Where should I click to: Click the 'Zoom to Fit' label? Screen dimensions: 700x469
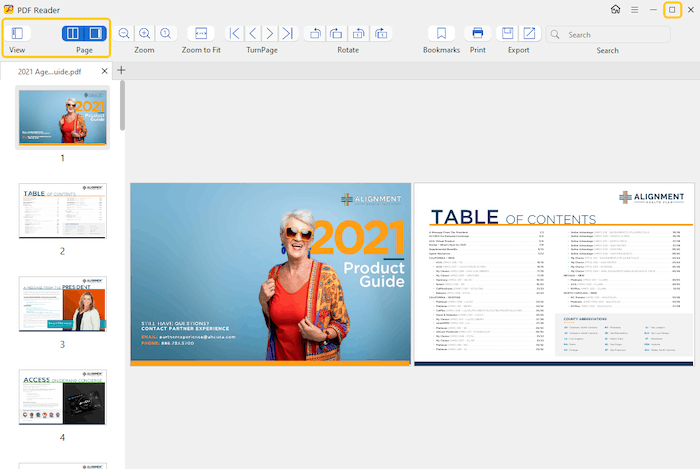(201, 50)
